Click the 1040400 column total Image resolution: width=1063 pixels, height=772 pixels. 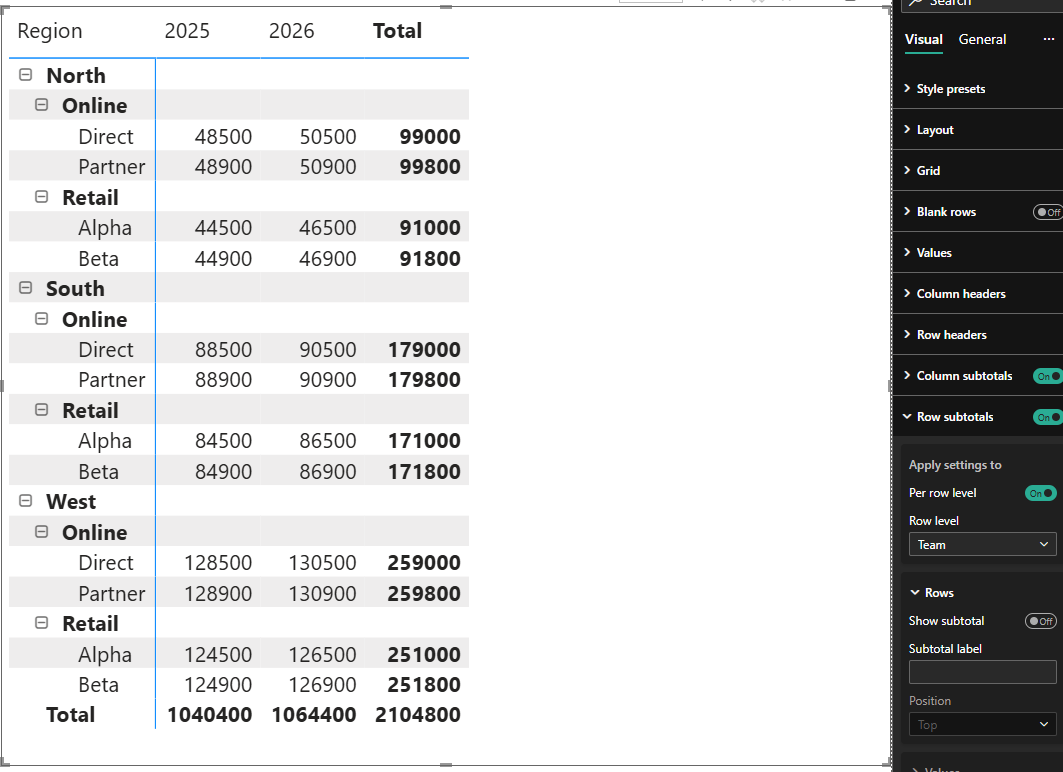pos(209,714)
